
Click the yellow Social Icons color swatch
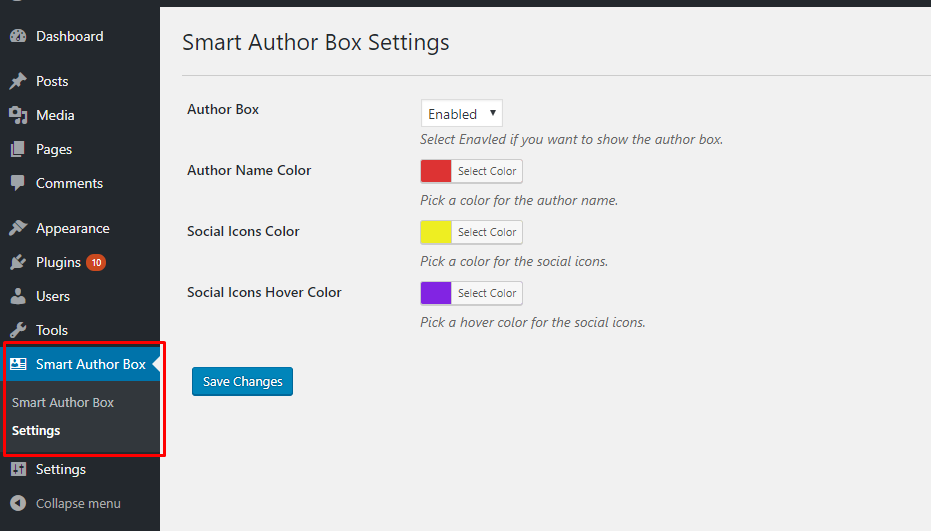436,232
